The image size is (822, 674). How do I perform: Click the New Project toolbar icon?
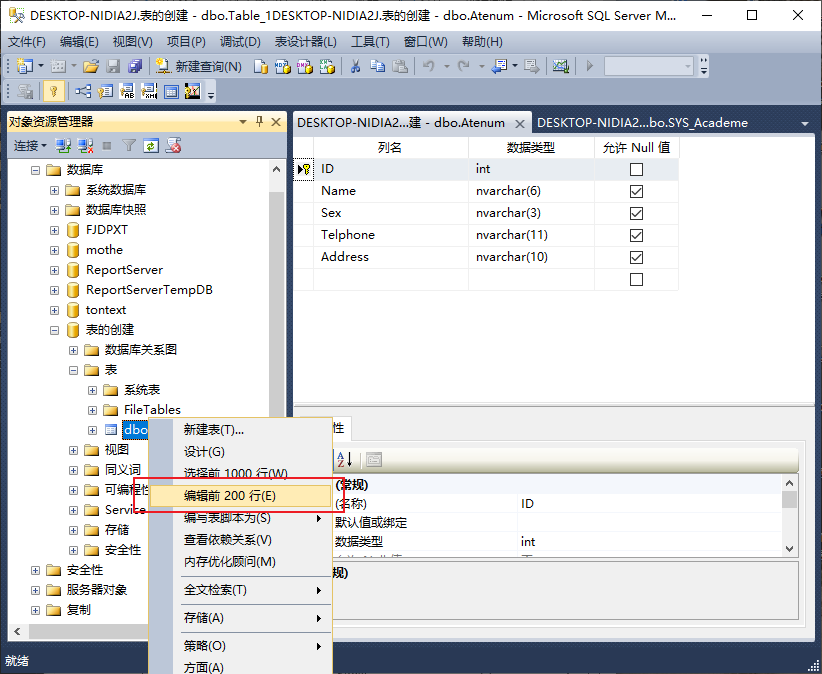coord(25,66)
